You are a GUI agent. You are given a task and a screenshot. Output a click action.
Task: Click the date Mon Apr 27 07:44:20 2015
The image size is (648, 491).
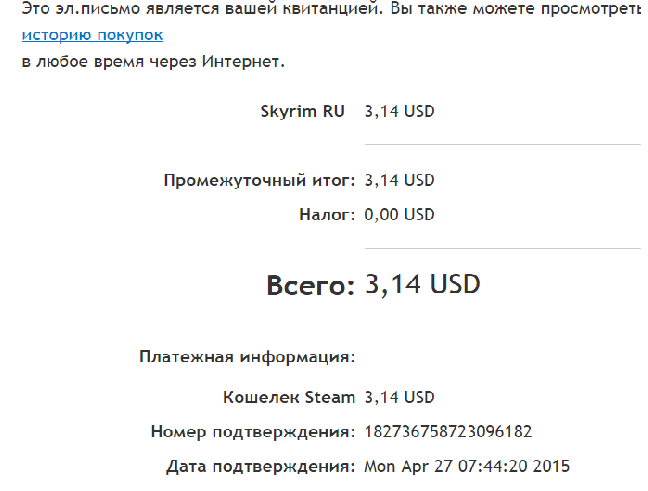pos(467,467)
